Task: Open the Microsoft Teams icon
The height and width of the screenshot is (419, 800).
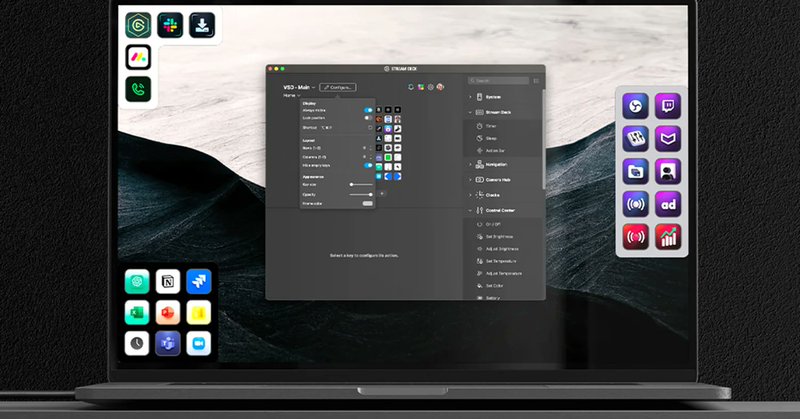Action: pyautogui.click(x=168, y=343)
